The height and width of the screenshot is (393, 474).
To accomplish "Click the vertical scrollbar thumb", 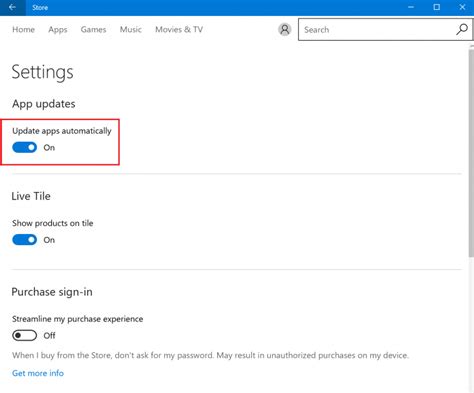I will pos(471,153).
